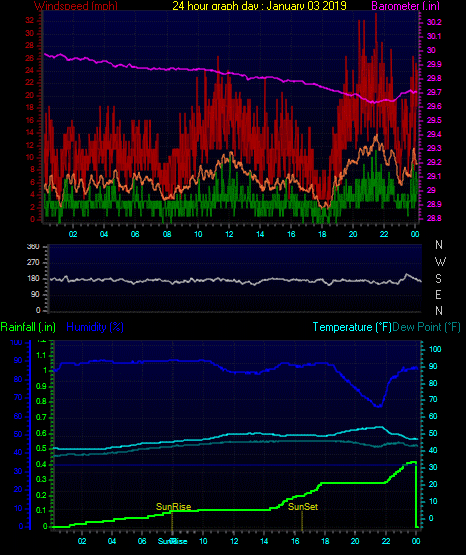This screenshot has width=466, height=555.
Task: Click windspeed axis value 32
Action: coord(30,21)
